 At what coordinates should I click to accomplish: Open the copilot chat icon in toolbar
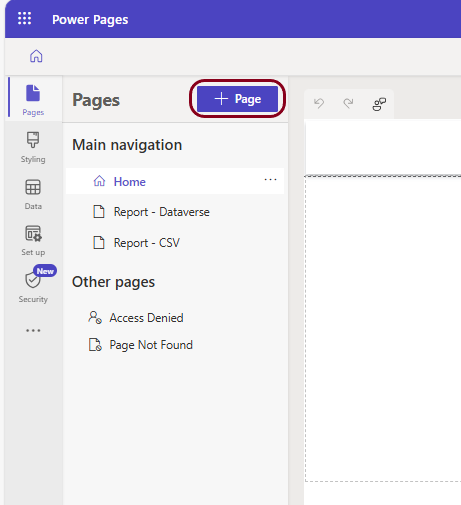(x=379, y=104)
